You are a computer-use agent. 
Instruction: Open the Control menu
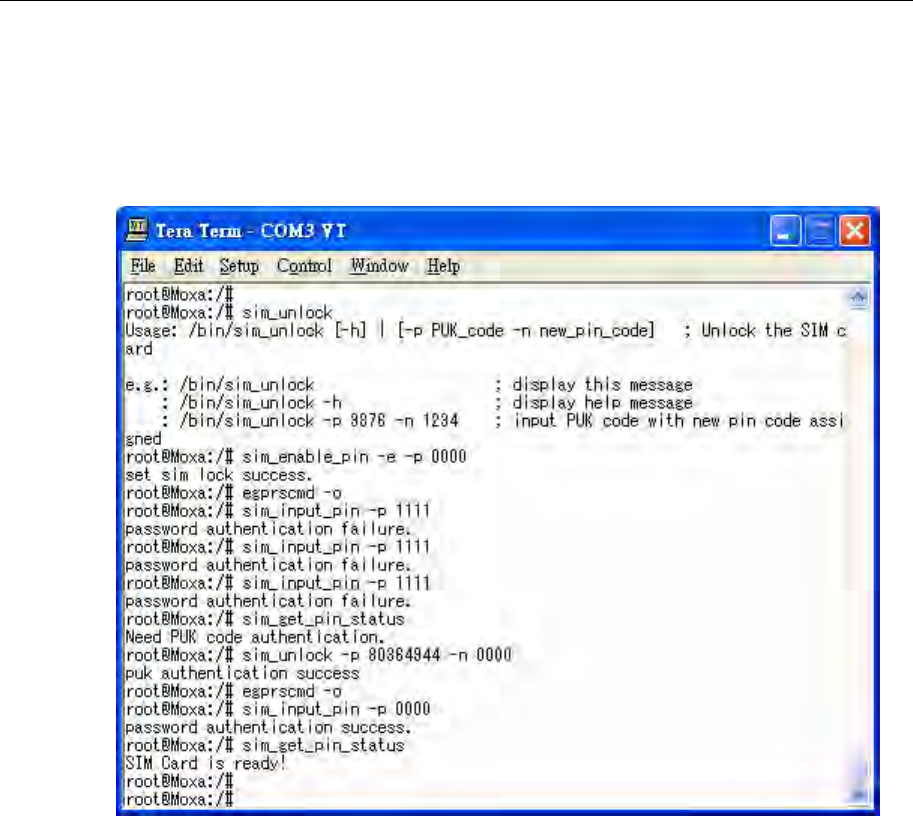pyautogui.click(x=304, y=266)
